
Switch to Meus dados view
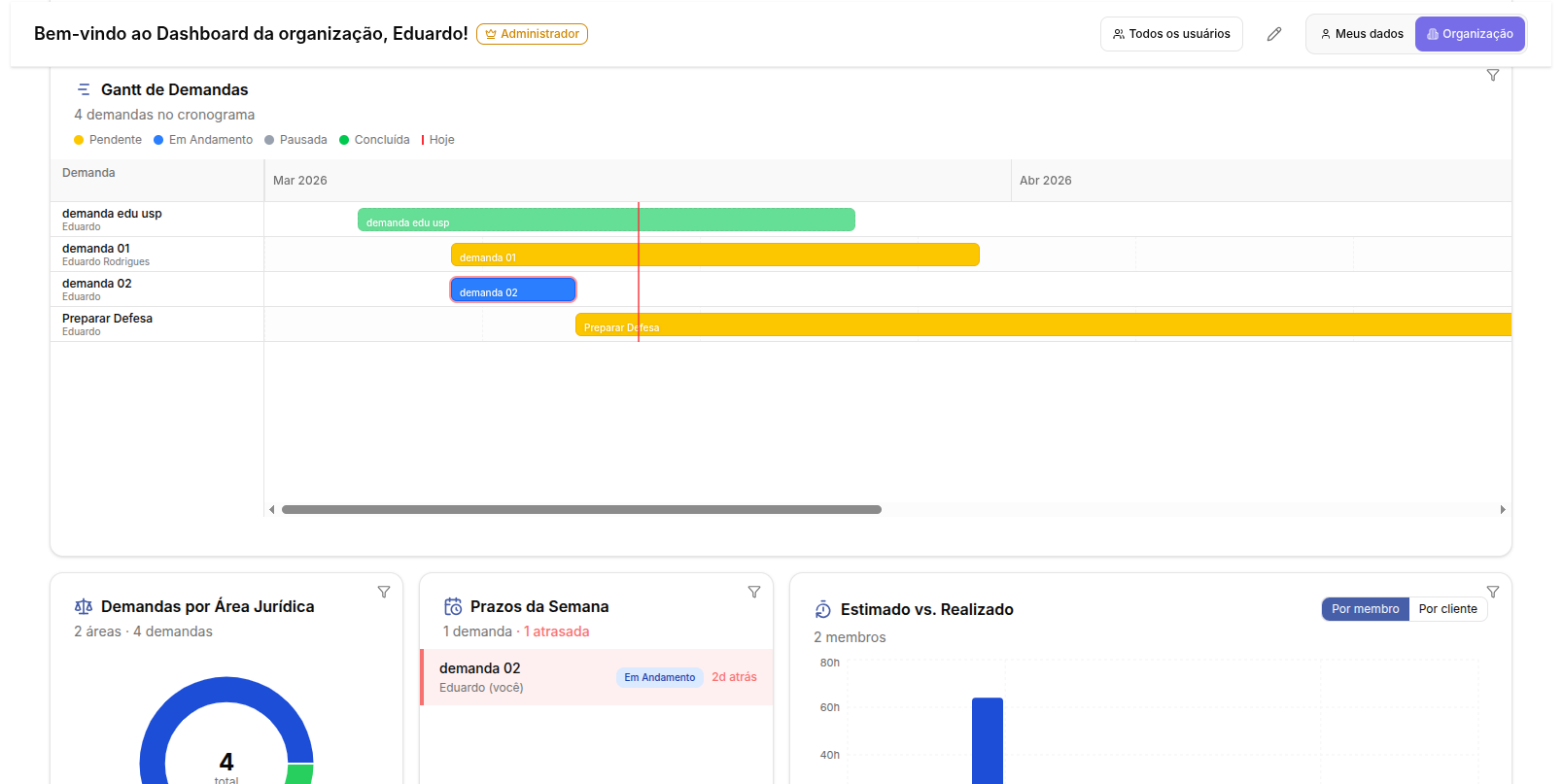[x=1361, y=34]
